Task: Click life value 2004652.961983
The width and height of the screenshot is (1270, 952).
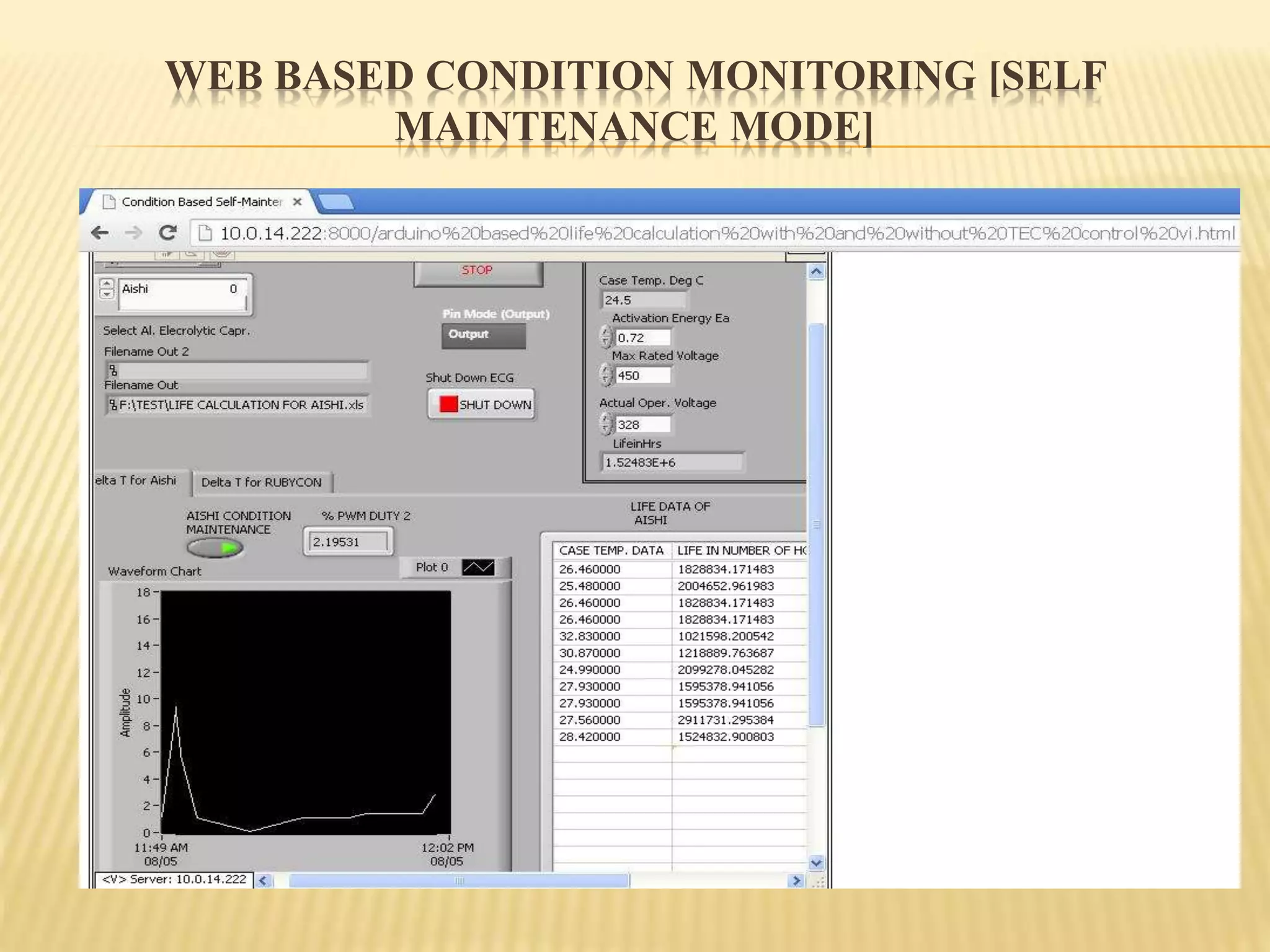Action: [x=740, y=586]
